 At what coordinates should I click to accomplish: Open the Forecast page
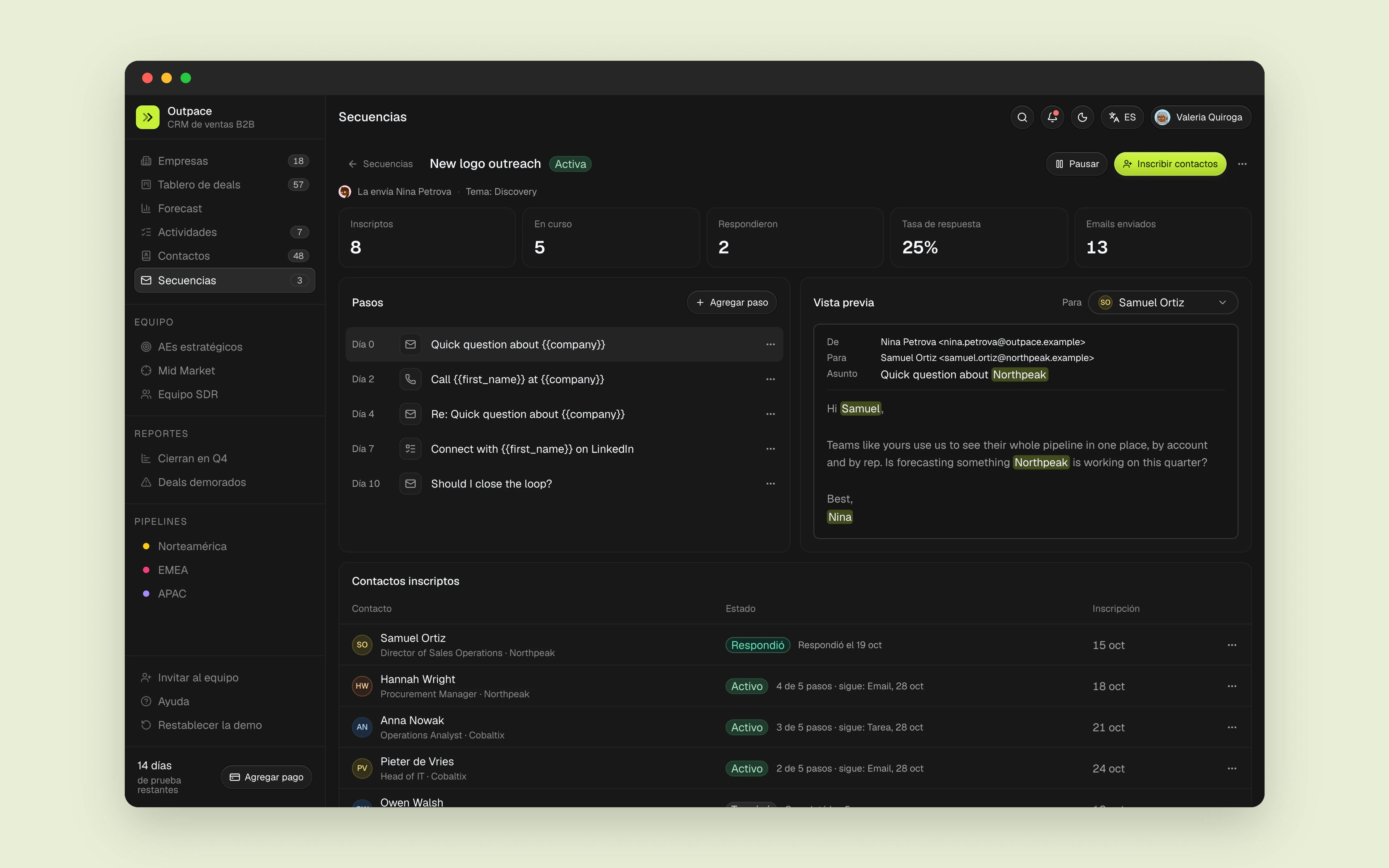[224, 208]
